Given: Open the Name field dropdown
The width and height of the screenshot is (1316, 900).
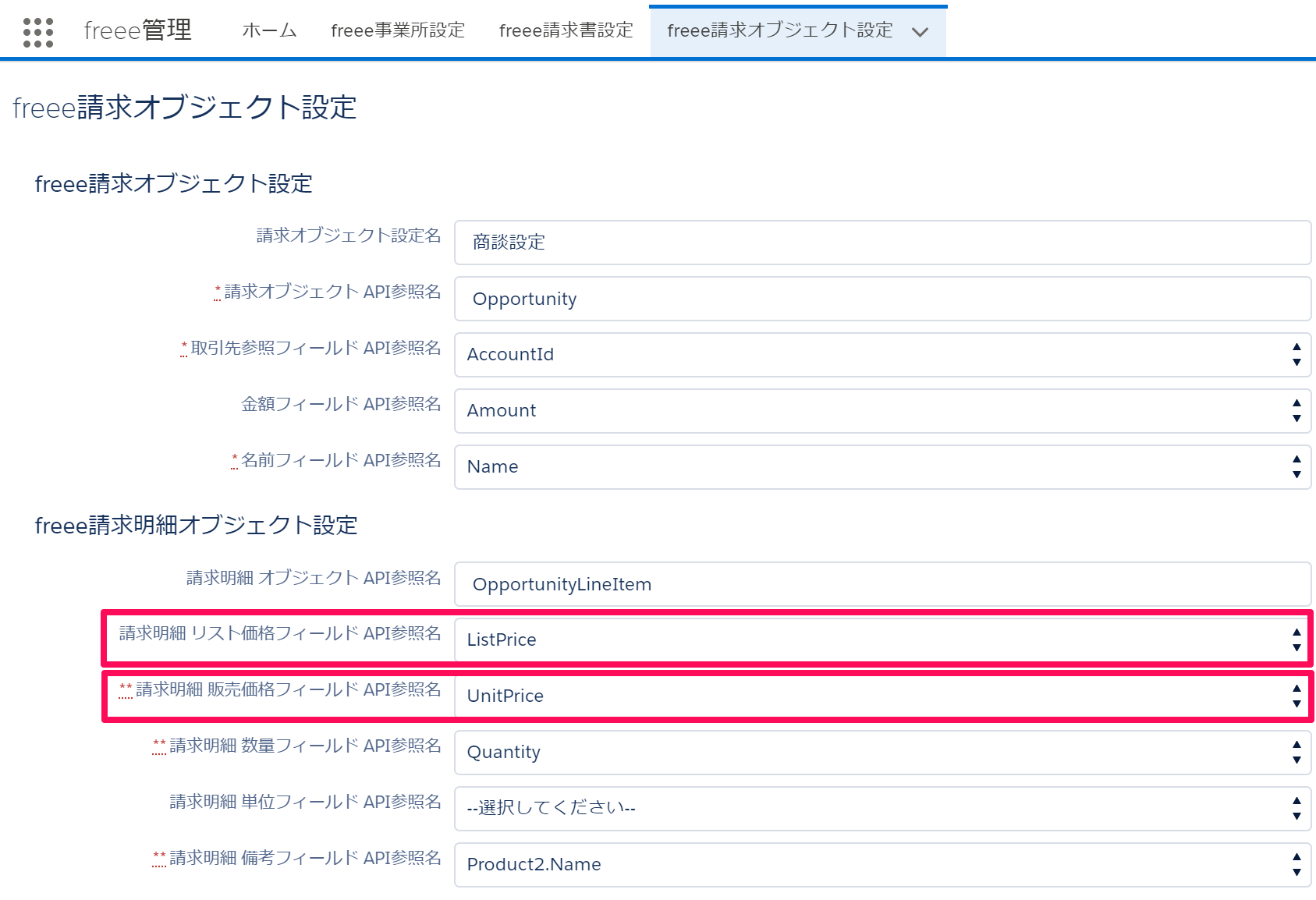Looking at the screenshot, I should (882, 467).
